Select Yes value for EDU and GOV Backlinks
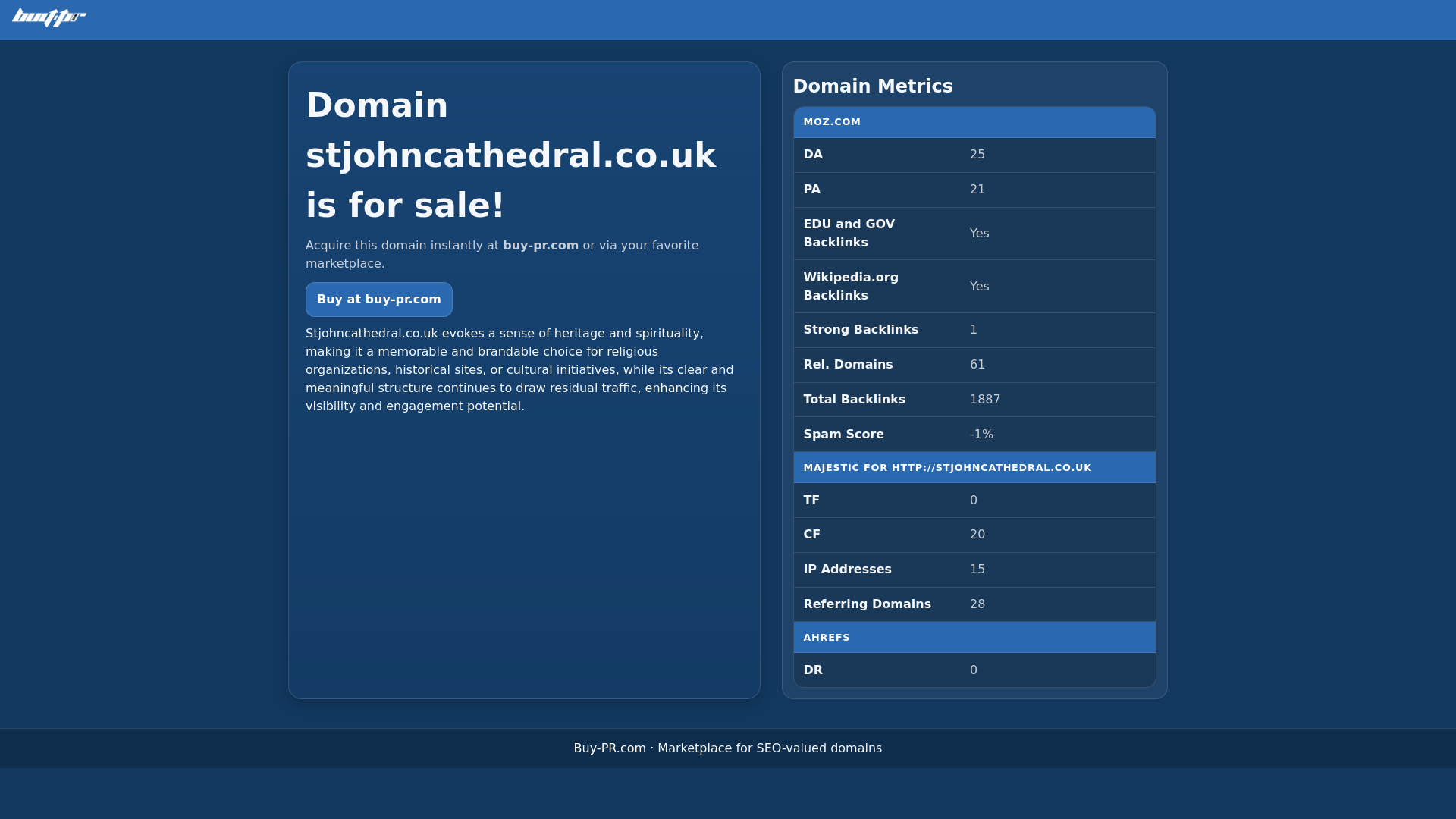The width and height of the screenshot is (1456, 819). pos(979,234)
